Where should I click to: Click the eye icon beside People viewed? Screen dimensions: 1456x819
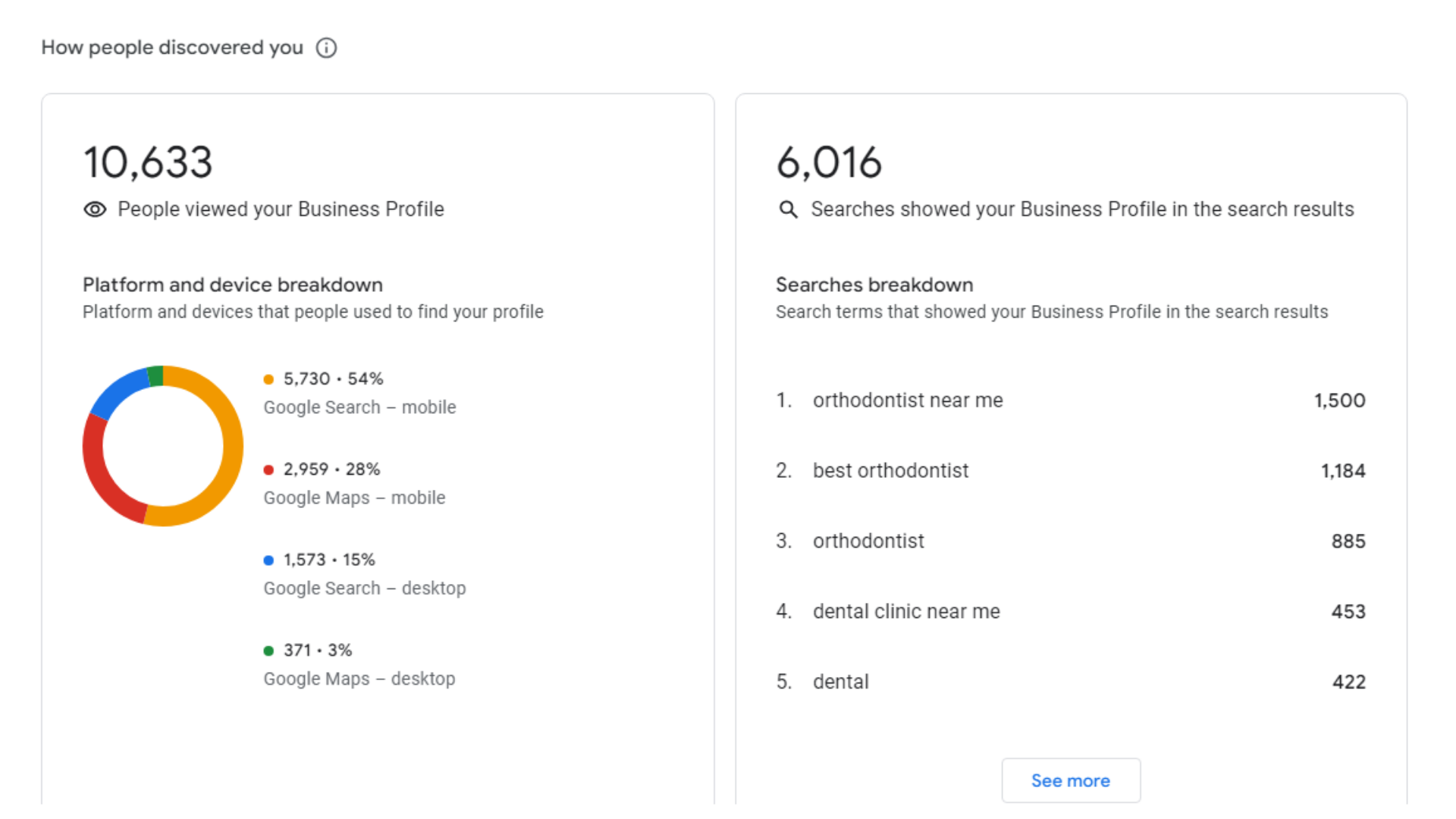[x=95, y=209]
